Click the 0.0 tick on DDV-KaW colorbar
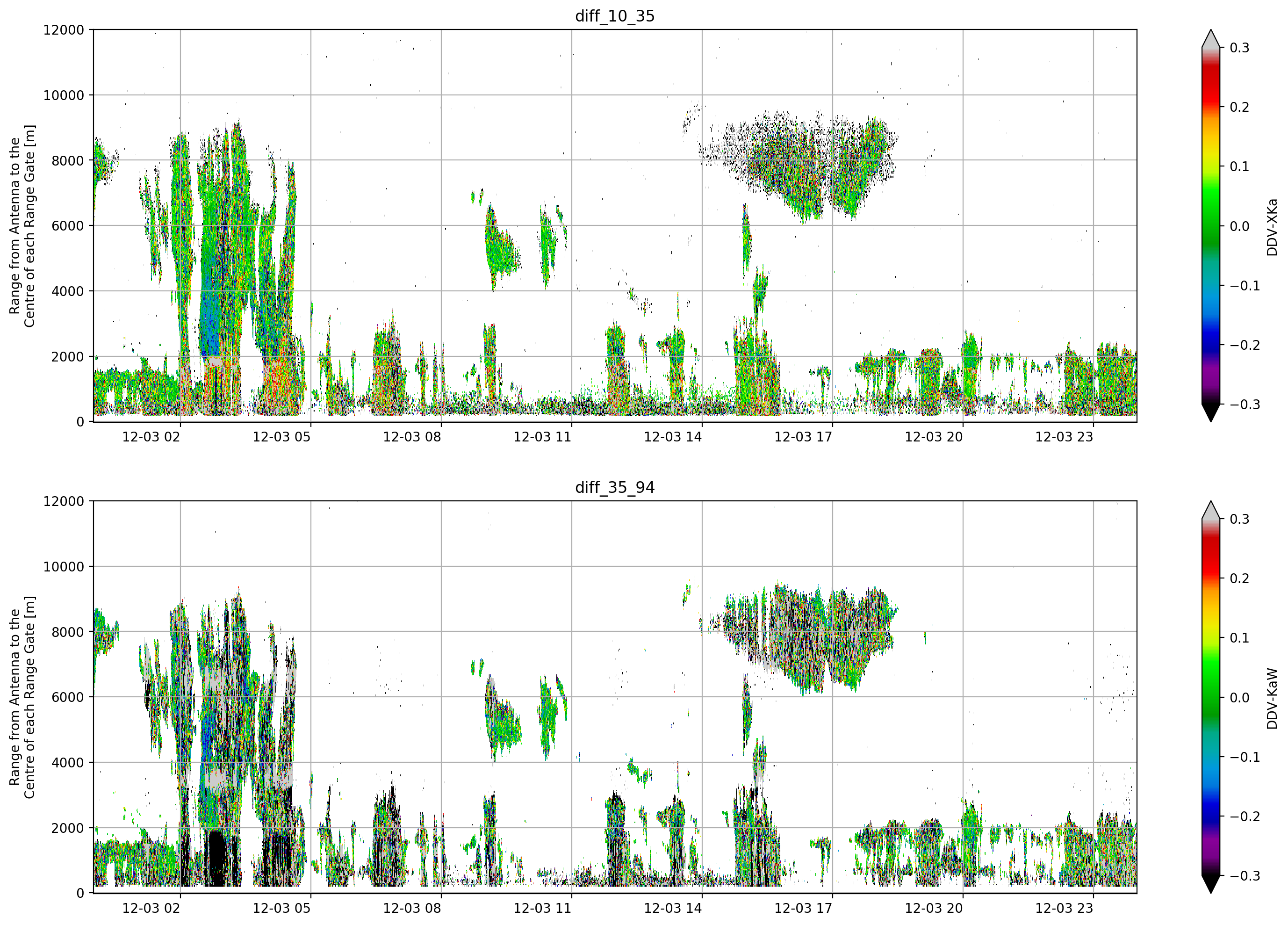Viewport: 1288px width, 925px height. (1240, 698)
